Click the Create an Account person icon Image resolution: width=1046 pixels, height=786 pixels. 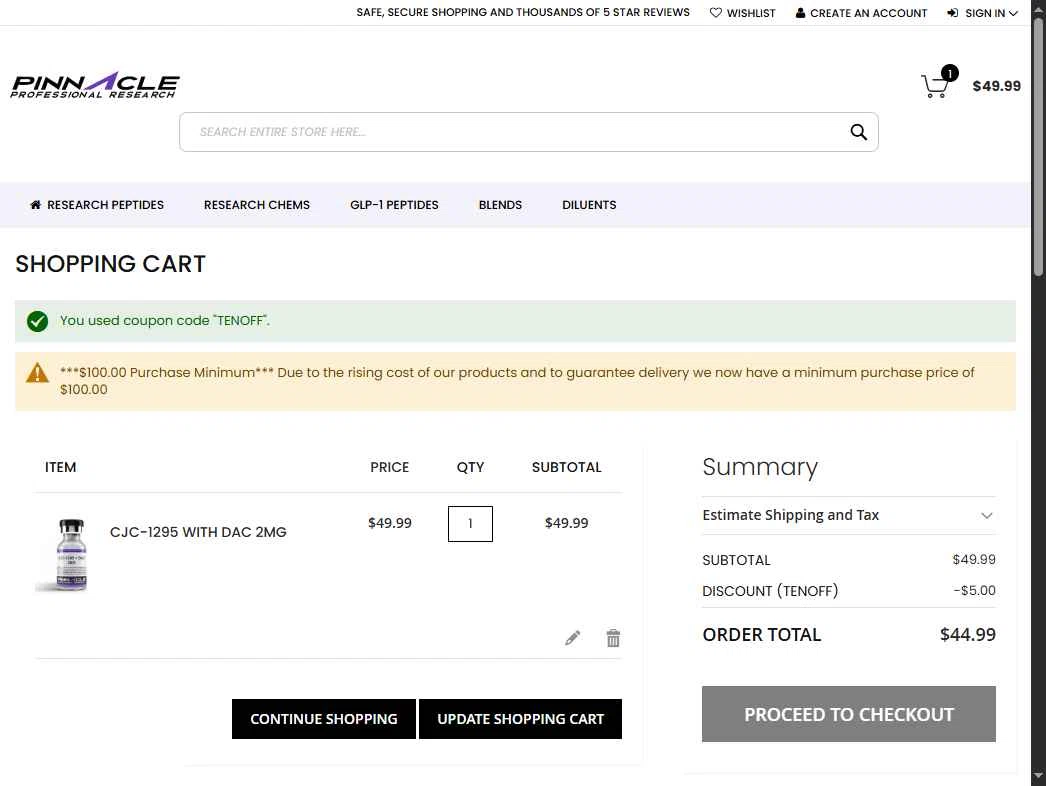(800, 13)
